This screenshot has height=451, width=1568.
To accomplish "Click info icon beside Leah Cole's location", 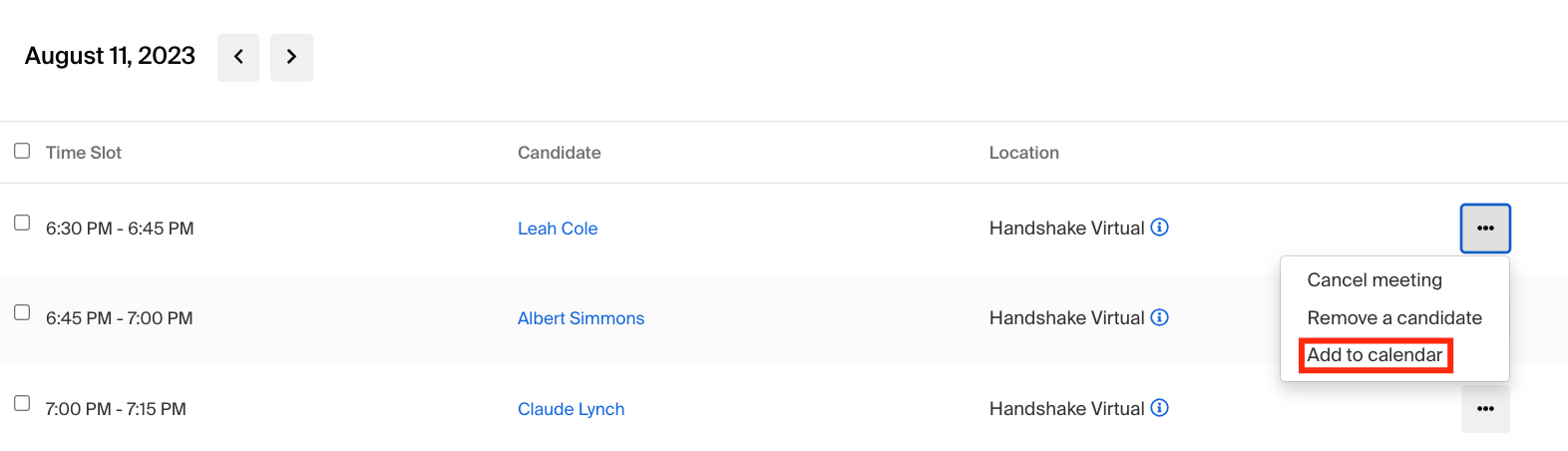I will point(1159,227).
